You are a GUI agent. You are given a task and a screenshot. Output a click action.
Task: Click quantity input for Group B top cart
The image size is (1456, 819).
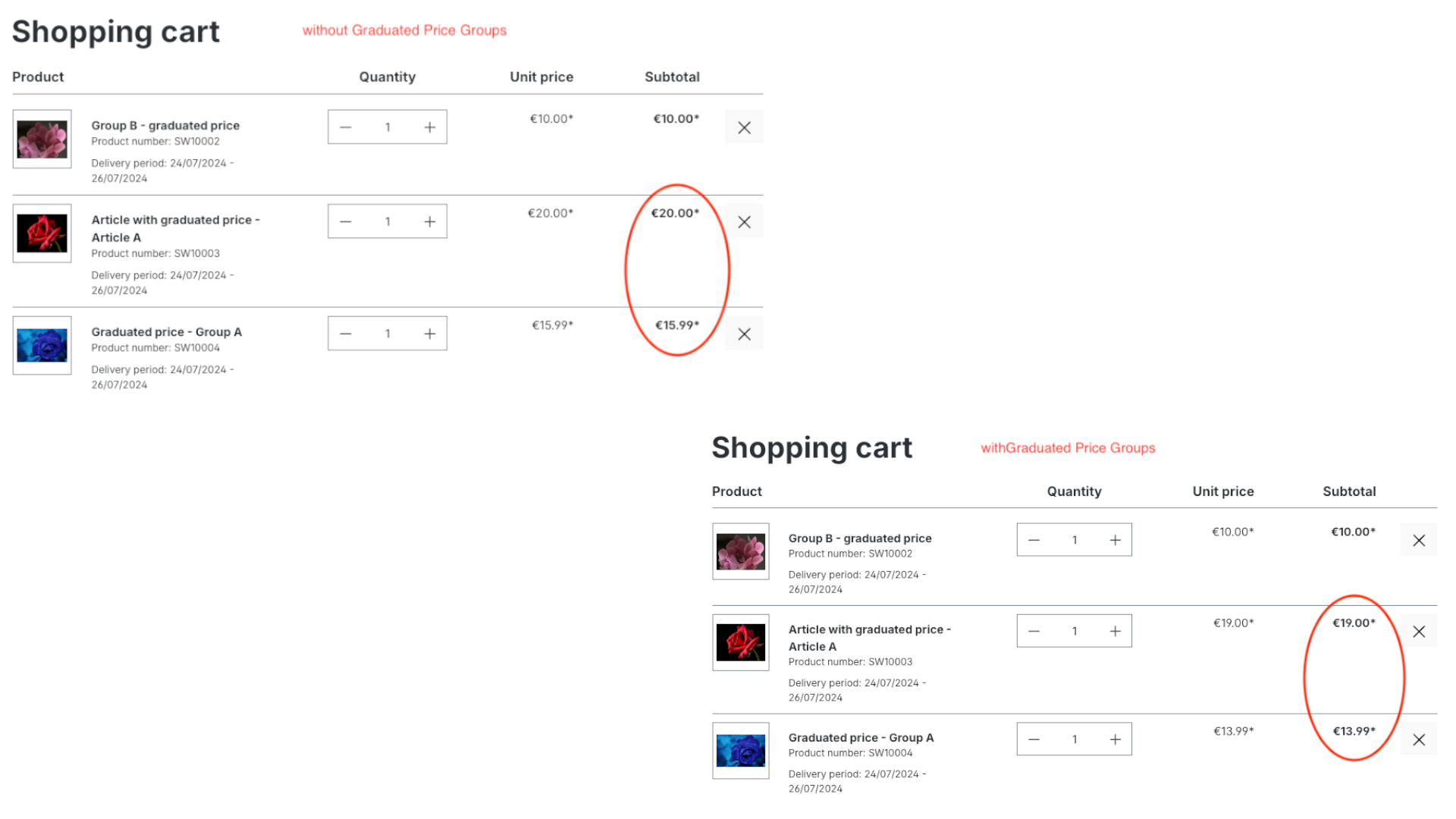[388, 126]
